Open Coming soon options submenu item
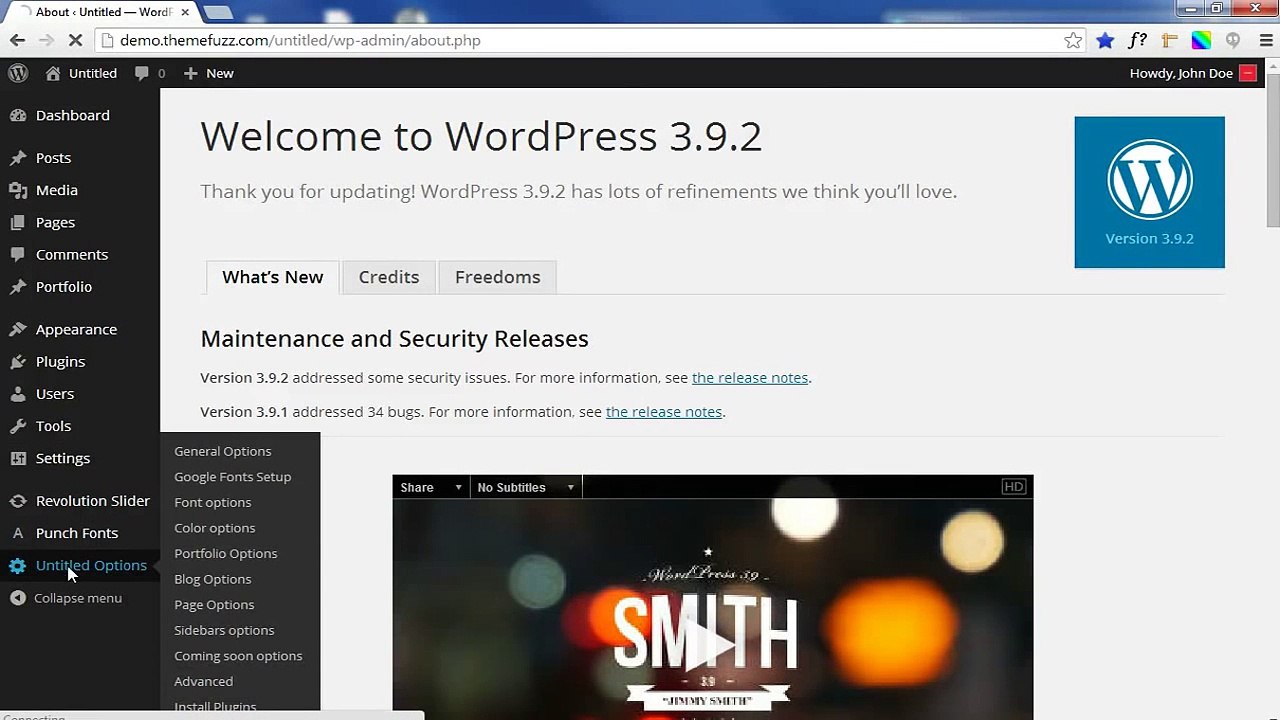 click(x=238, y=656)
